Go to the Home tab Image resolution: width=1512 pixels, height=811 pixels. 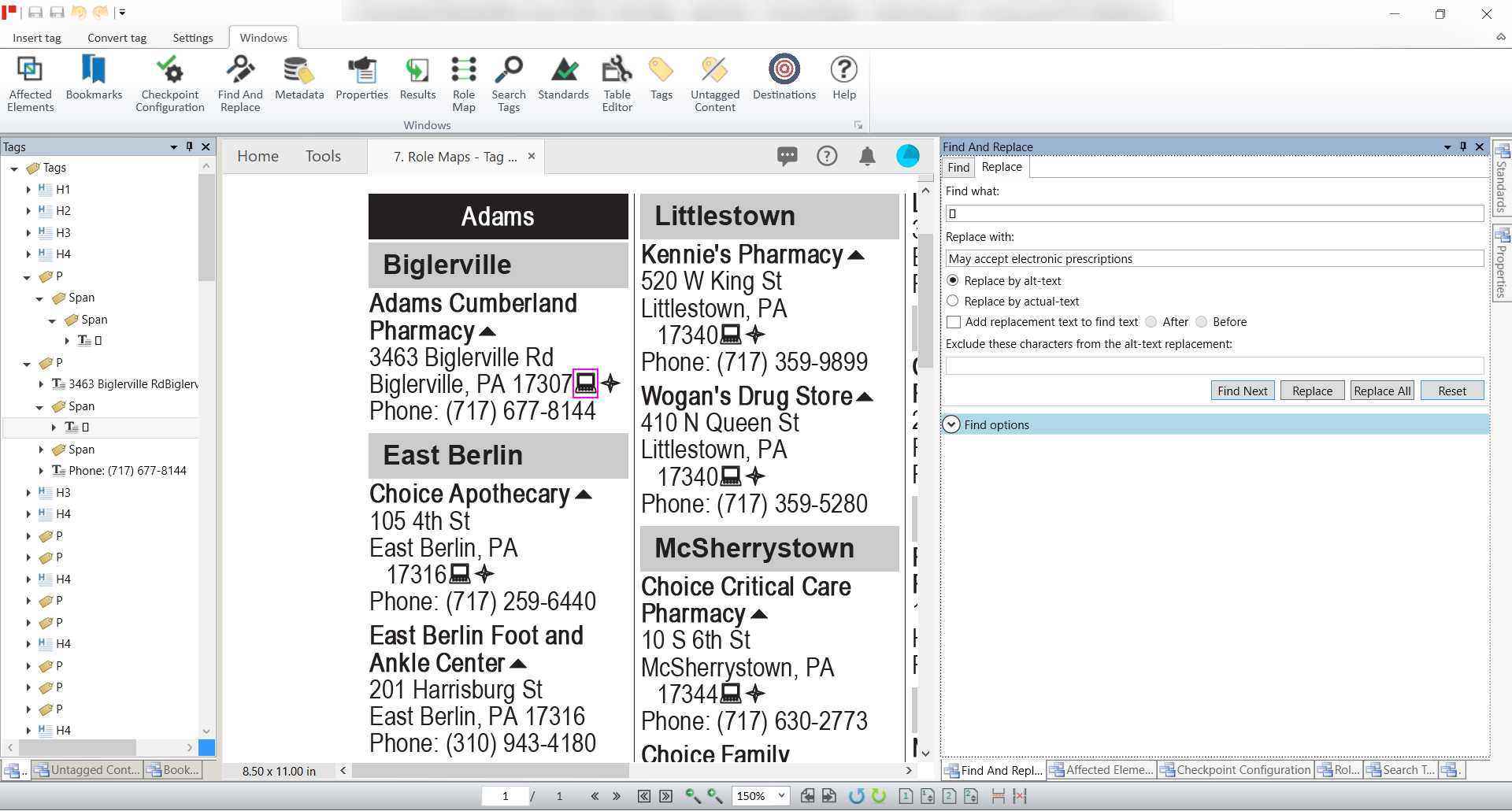[x=258, y=156]
